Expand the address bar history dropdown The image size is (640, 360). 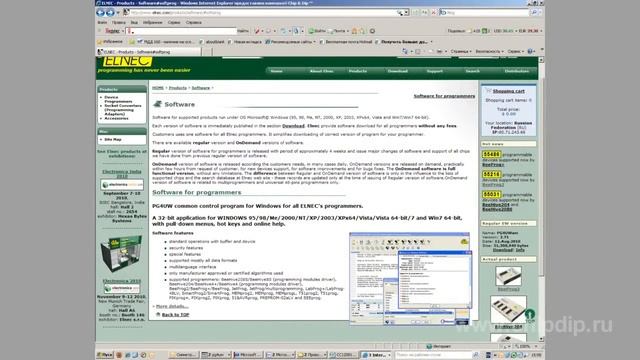[x=406, y=13]
